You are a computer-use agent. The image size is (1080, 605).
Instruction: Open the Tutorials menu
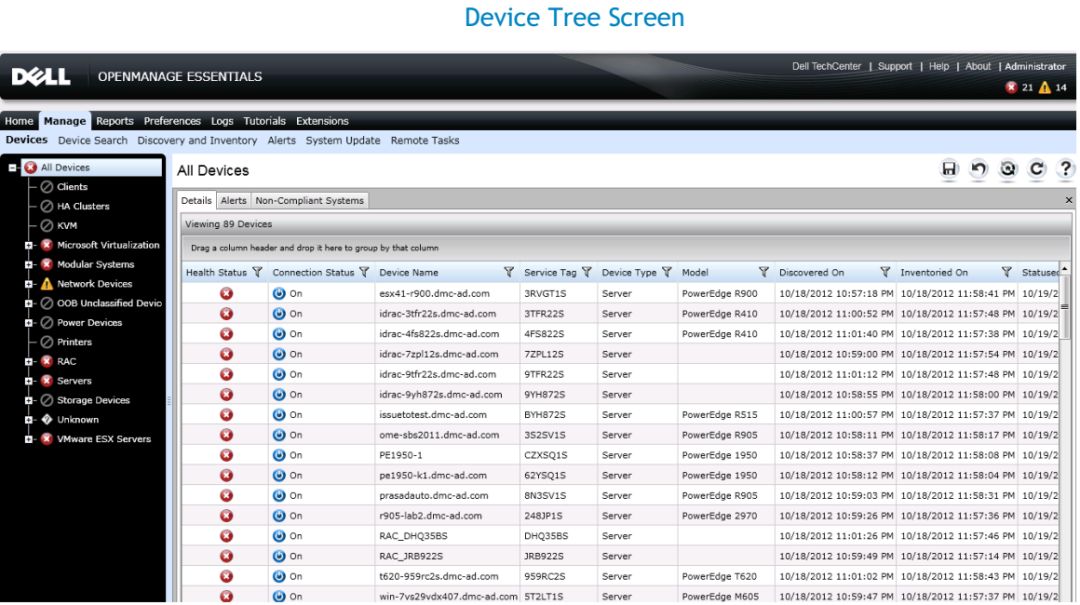[264, 121]
